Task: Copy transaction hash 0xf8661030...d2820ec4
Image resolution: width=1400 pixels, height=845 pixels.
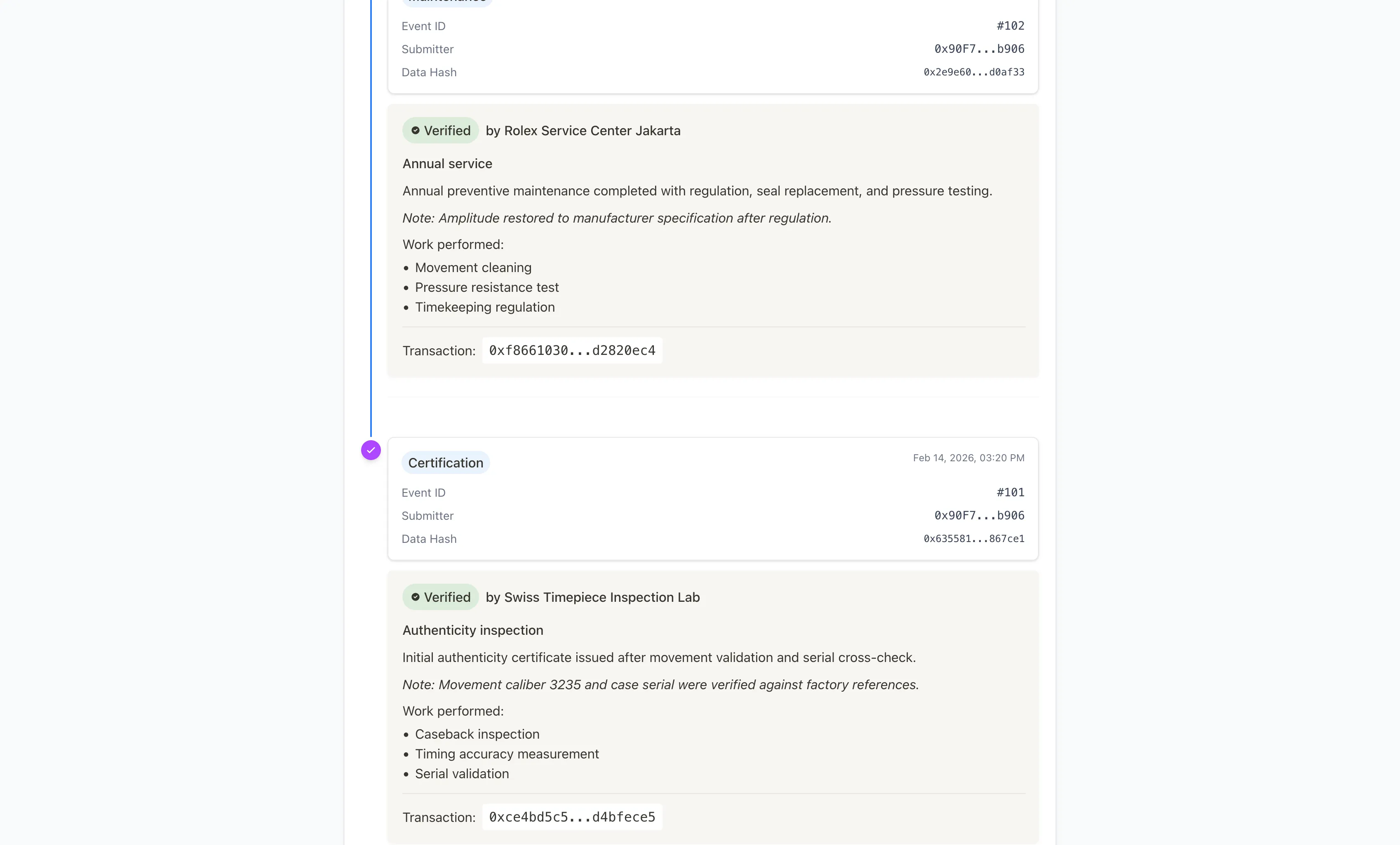Action: click(572, 350)
